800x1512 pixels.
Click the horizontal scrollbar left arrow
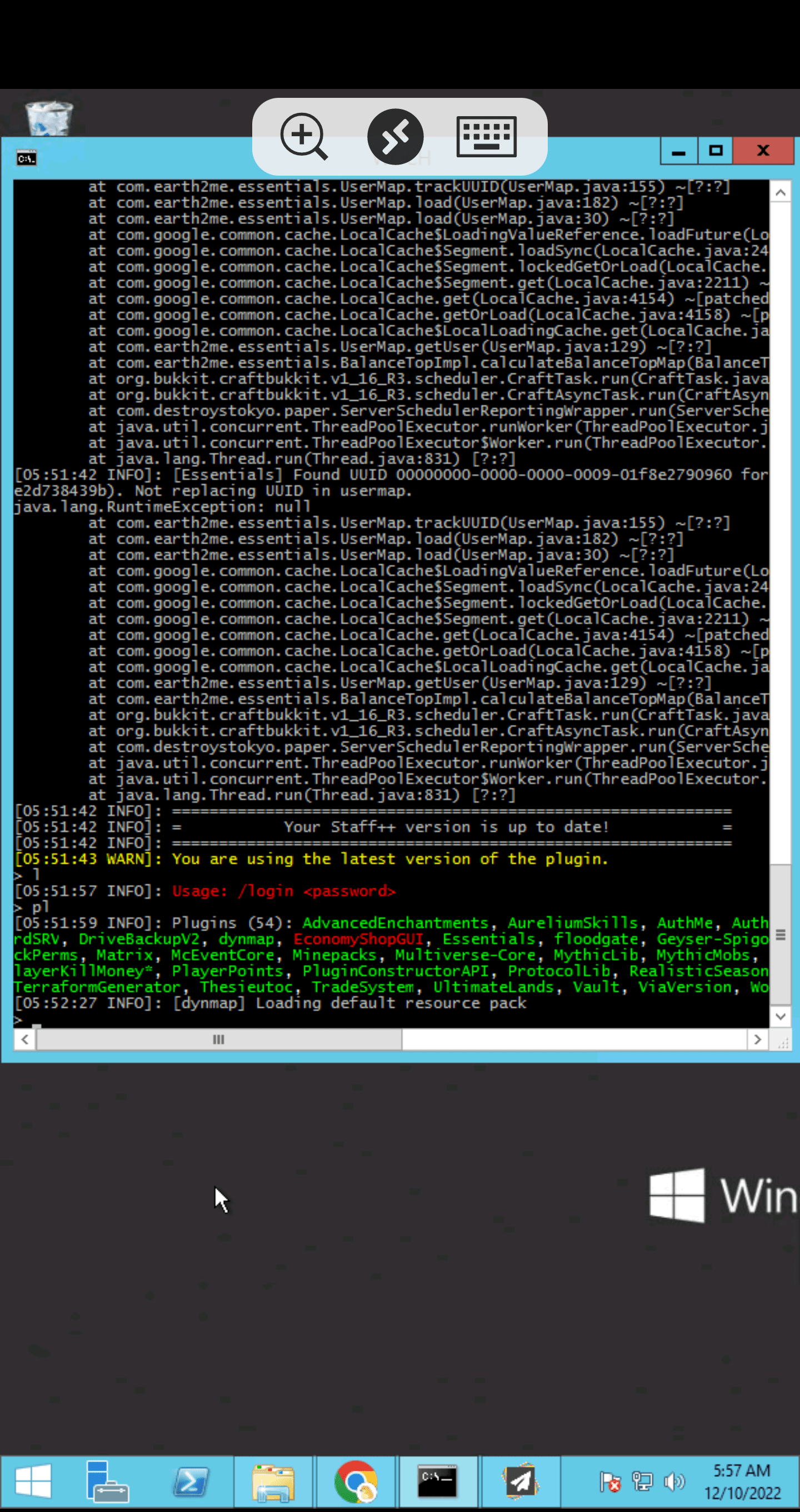click(24, 1039)
